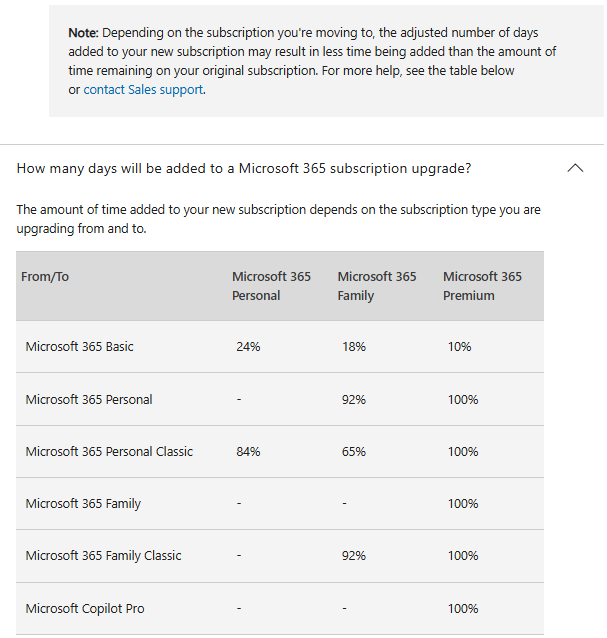Click the 65% cell for Personal Classic

coord(354,452)
